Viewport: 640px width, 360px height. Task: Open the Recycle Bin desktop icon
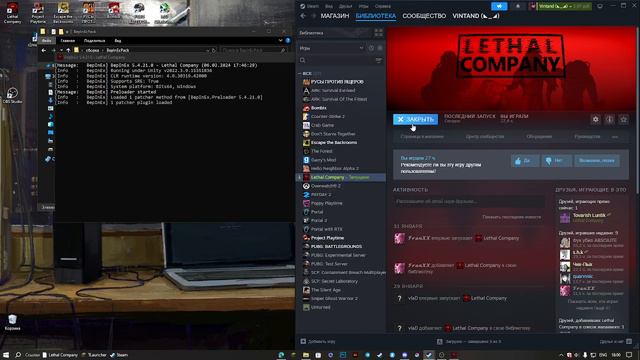tap(12, 322)
